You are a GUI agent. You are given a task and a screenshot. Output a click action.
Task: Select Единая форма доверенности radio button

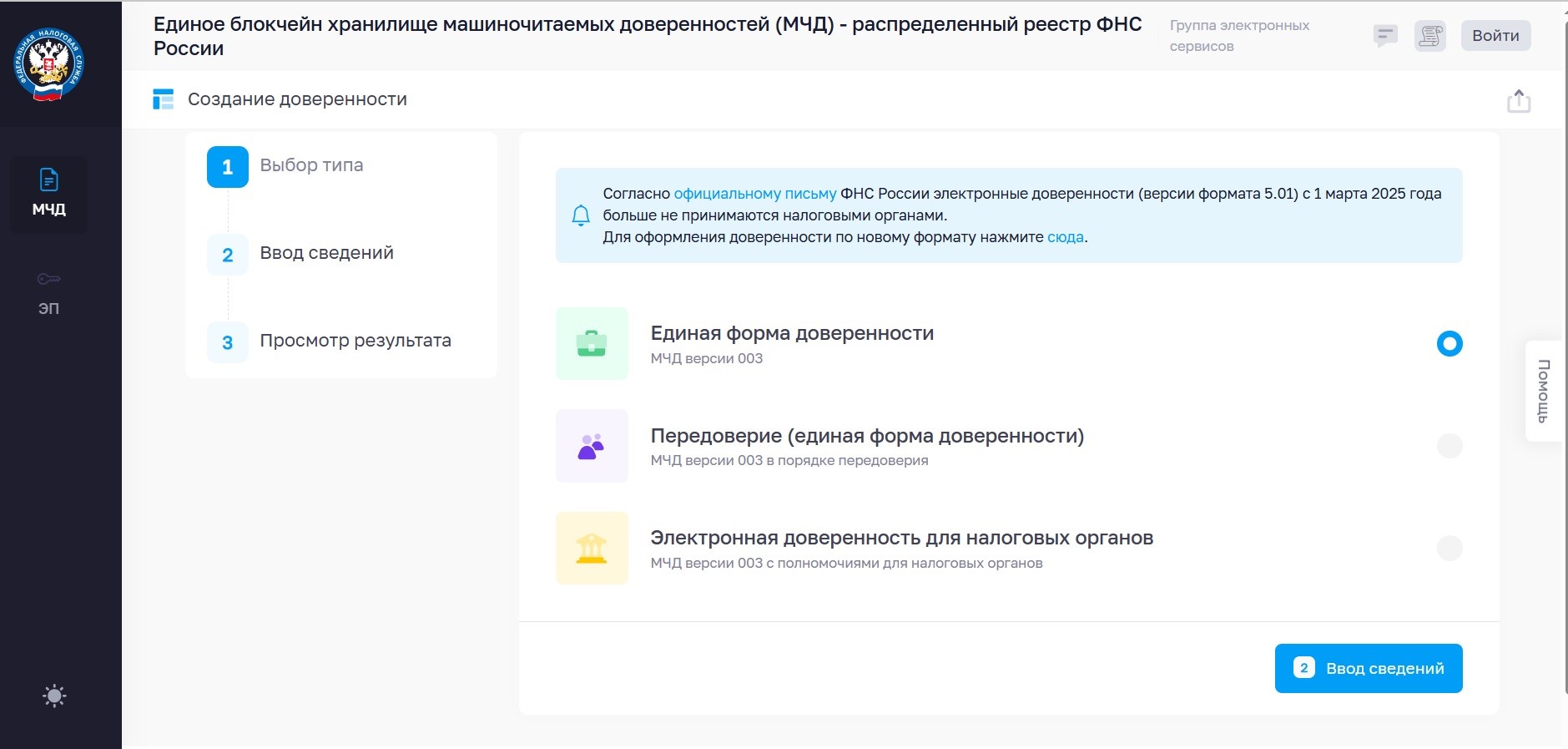(1449, 343)
